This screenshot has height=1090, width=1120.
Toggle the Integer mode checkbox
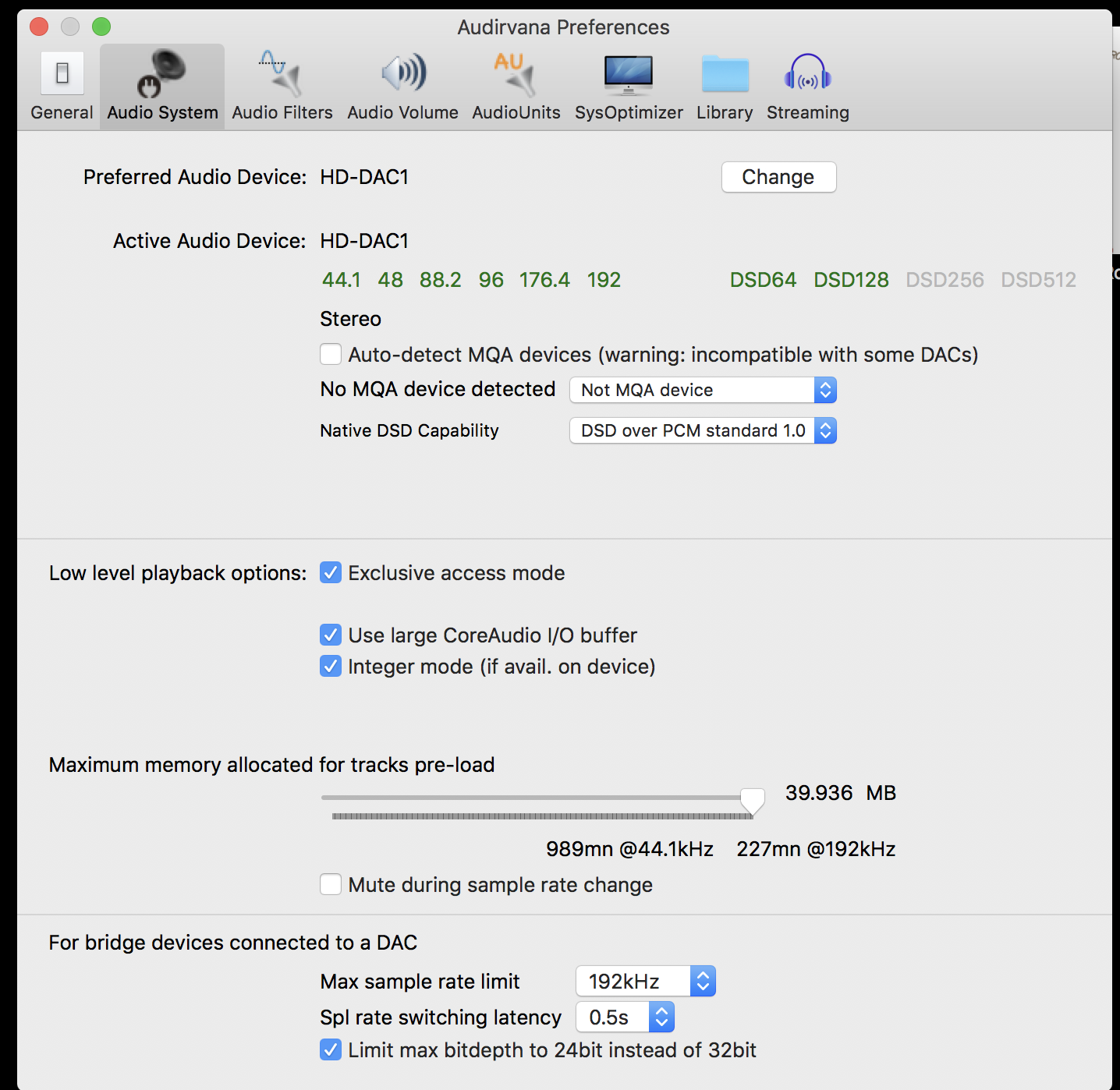pos(331,666)
